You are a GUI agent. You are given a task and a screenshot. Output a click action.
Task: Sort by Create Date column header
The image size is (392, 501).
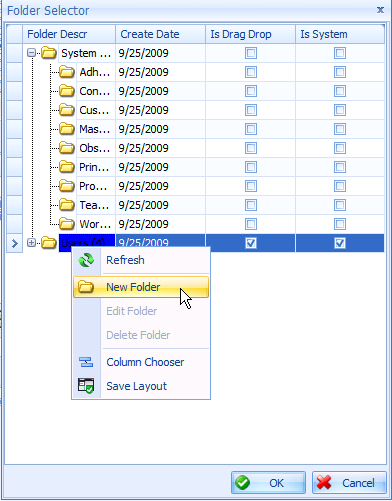click(160, 34)
